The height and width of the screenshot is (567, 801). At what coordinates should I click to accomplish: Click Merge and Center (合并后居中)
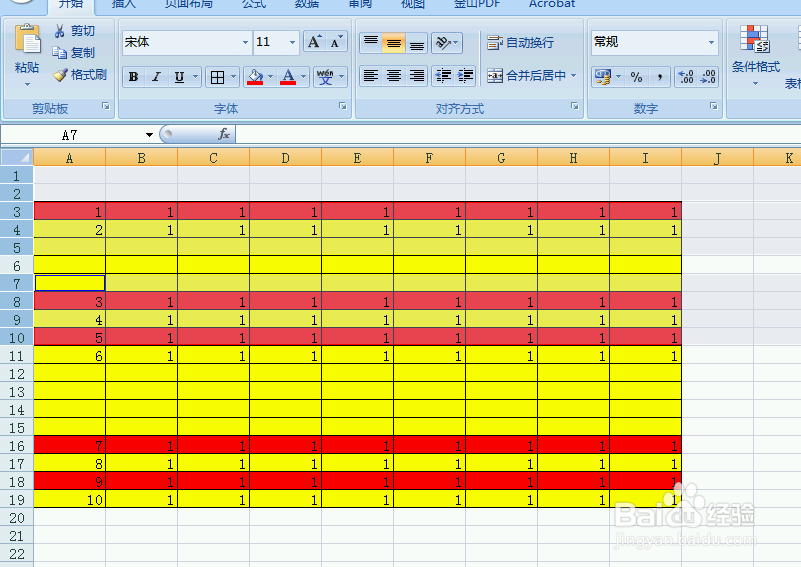coord(526,76)
